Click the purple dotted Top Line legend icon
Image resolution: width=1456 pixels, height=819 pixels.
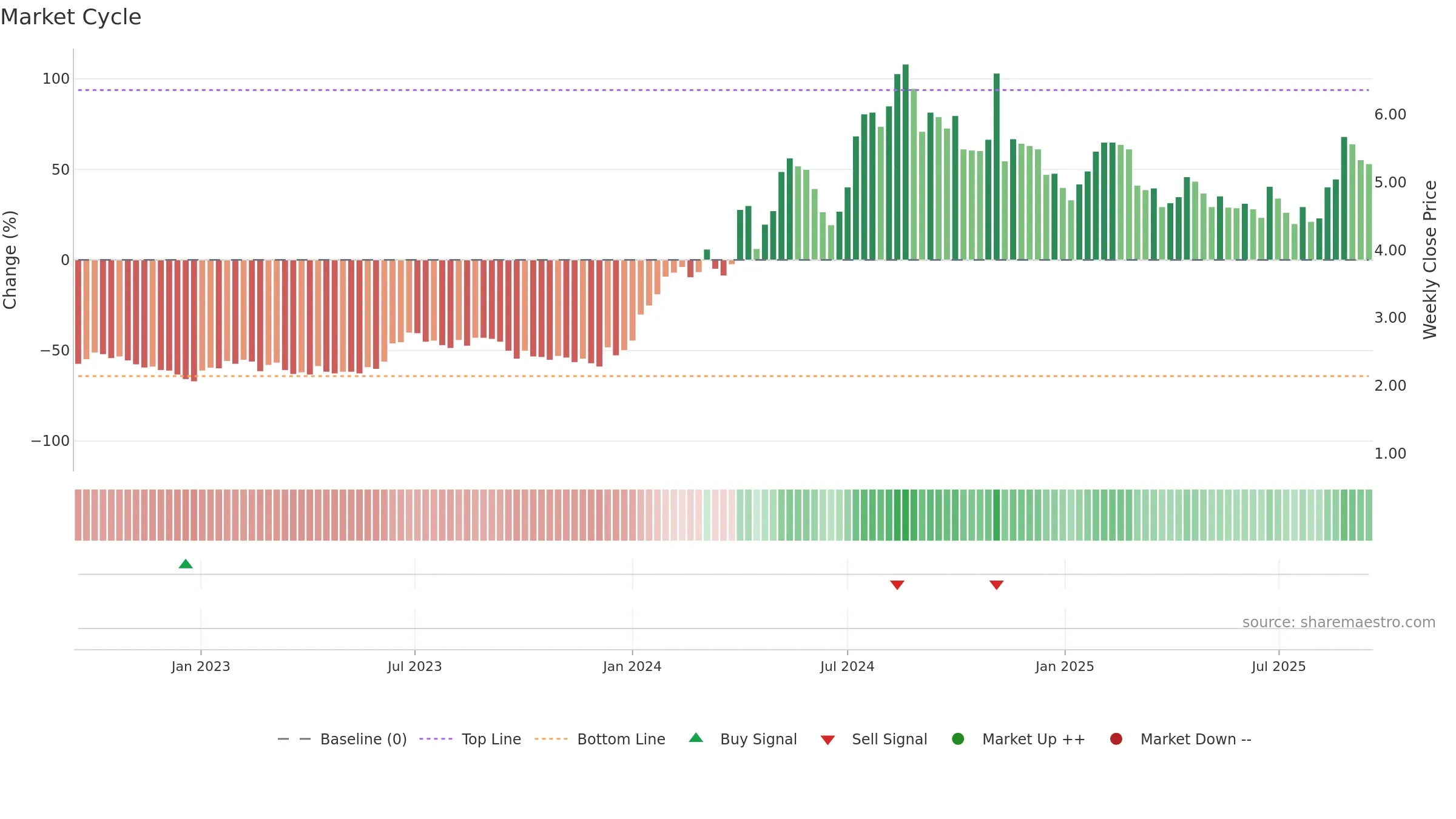pos(436,739)
